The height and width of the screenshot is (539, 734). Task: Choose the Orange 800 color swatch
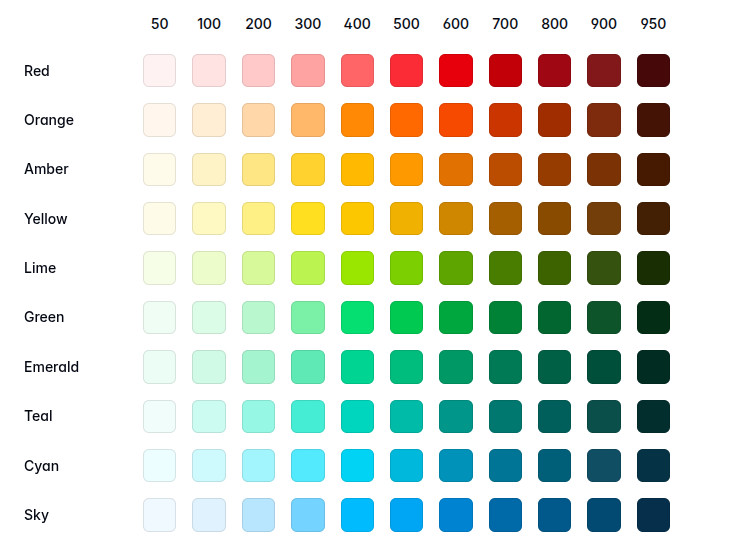(554, 120)
